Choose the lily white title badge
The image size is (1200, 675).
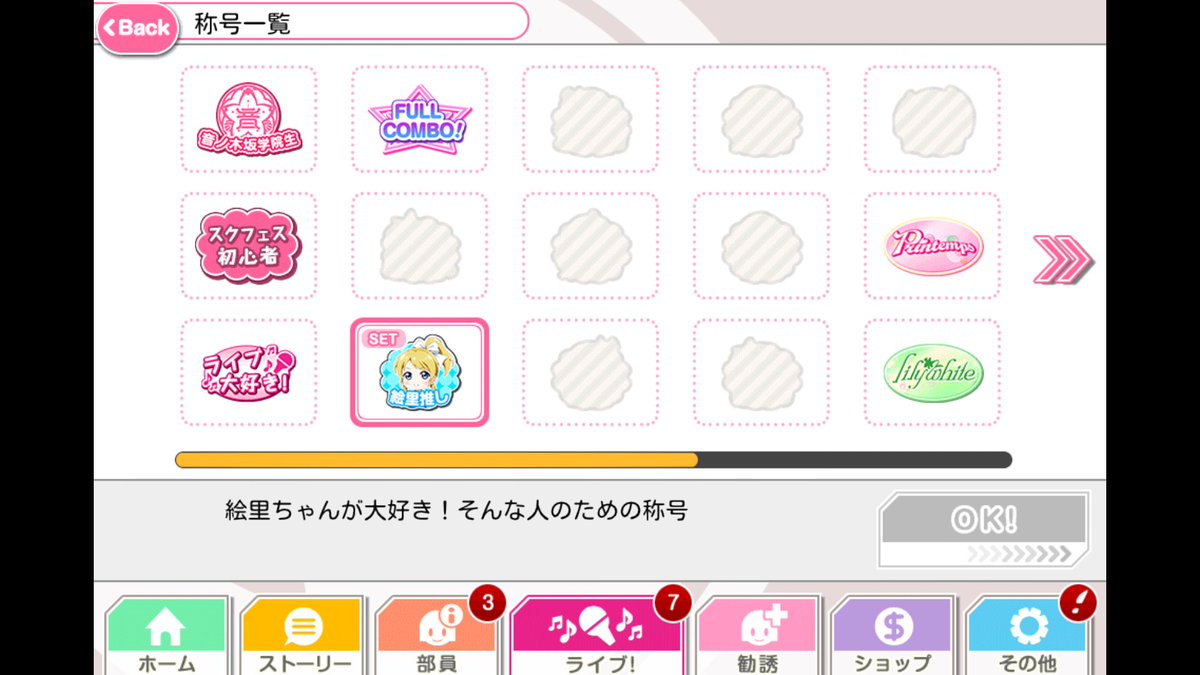(932, 372)
